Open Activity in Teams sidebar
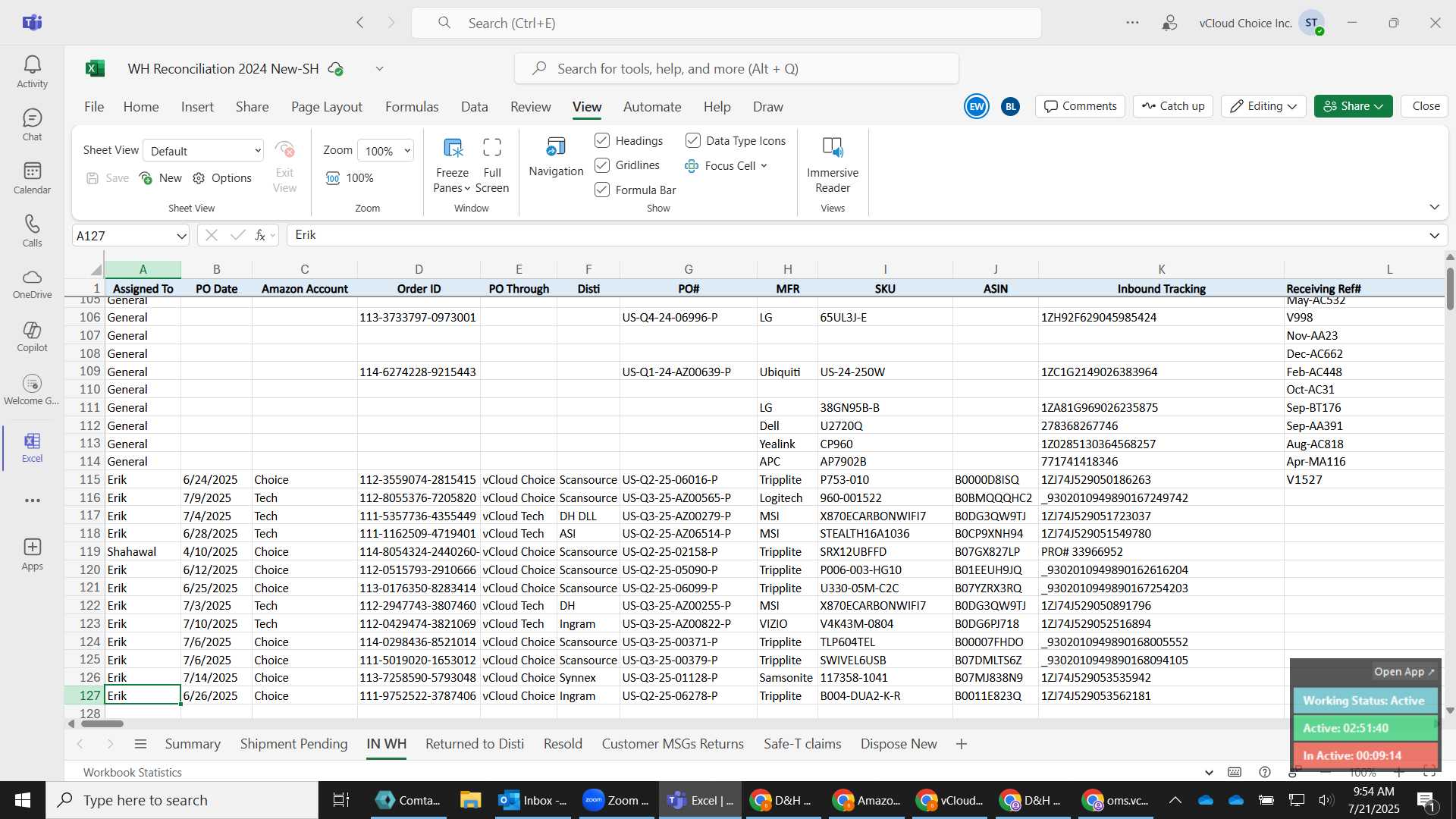1456x819 pixels. point(32,72)
